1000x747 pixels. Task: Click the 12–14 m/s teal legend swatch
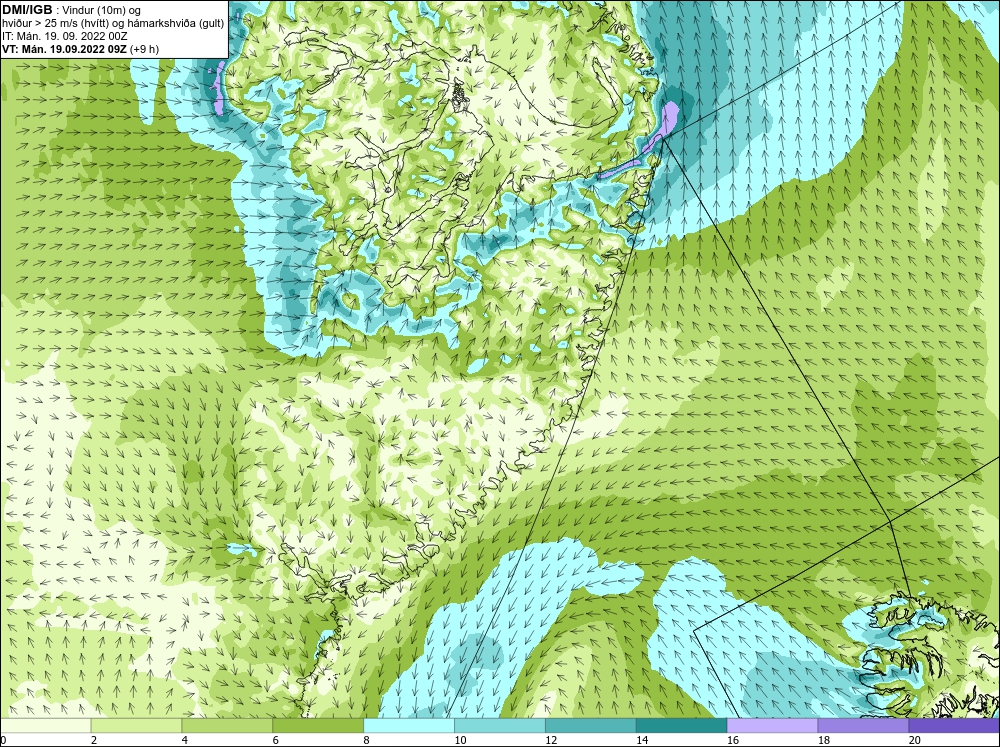[x=591, y=725]
